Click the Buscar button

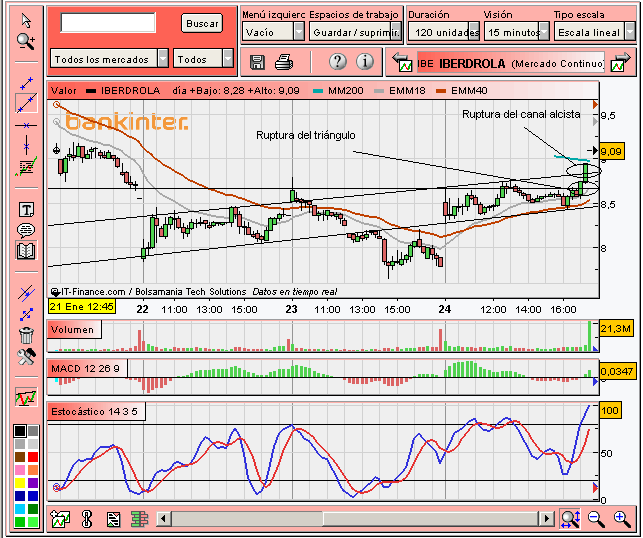point(202,23)
